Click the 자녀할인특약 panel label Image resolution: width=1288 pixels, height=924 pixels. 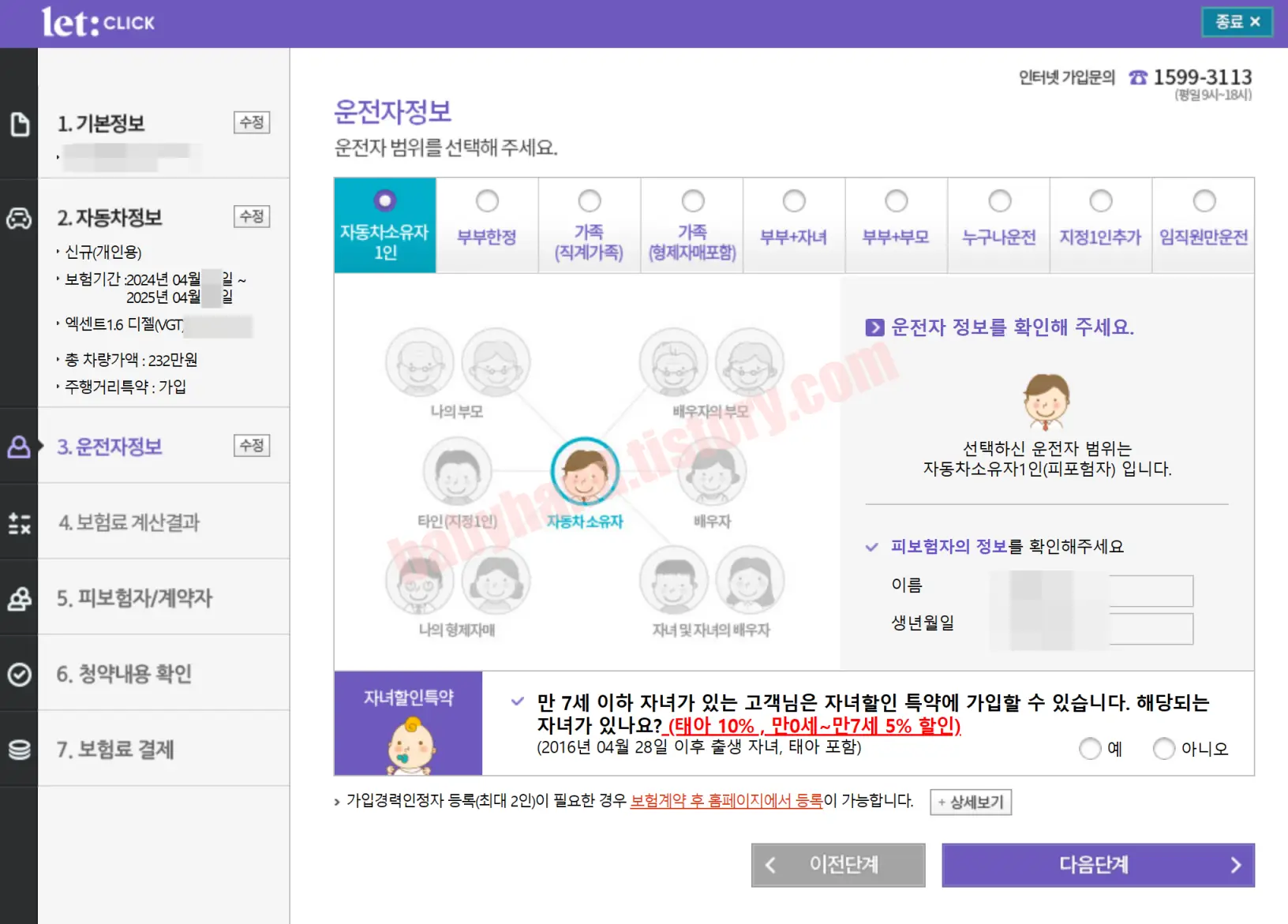coord(409,698)
